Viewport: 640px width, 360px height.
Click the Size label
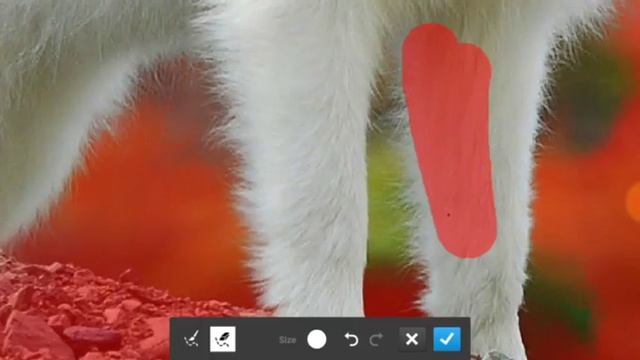pyautogui.click(x=288, y=340)
